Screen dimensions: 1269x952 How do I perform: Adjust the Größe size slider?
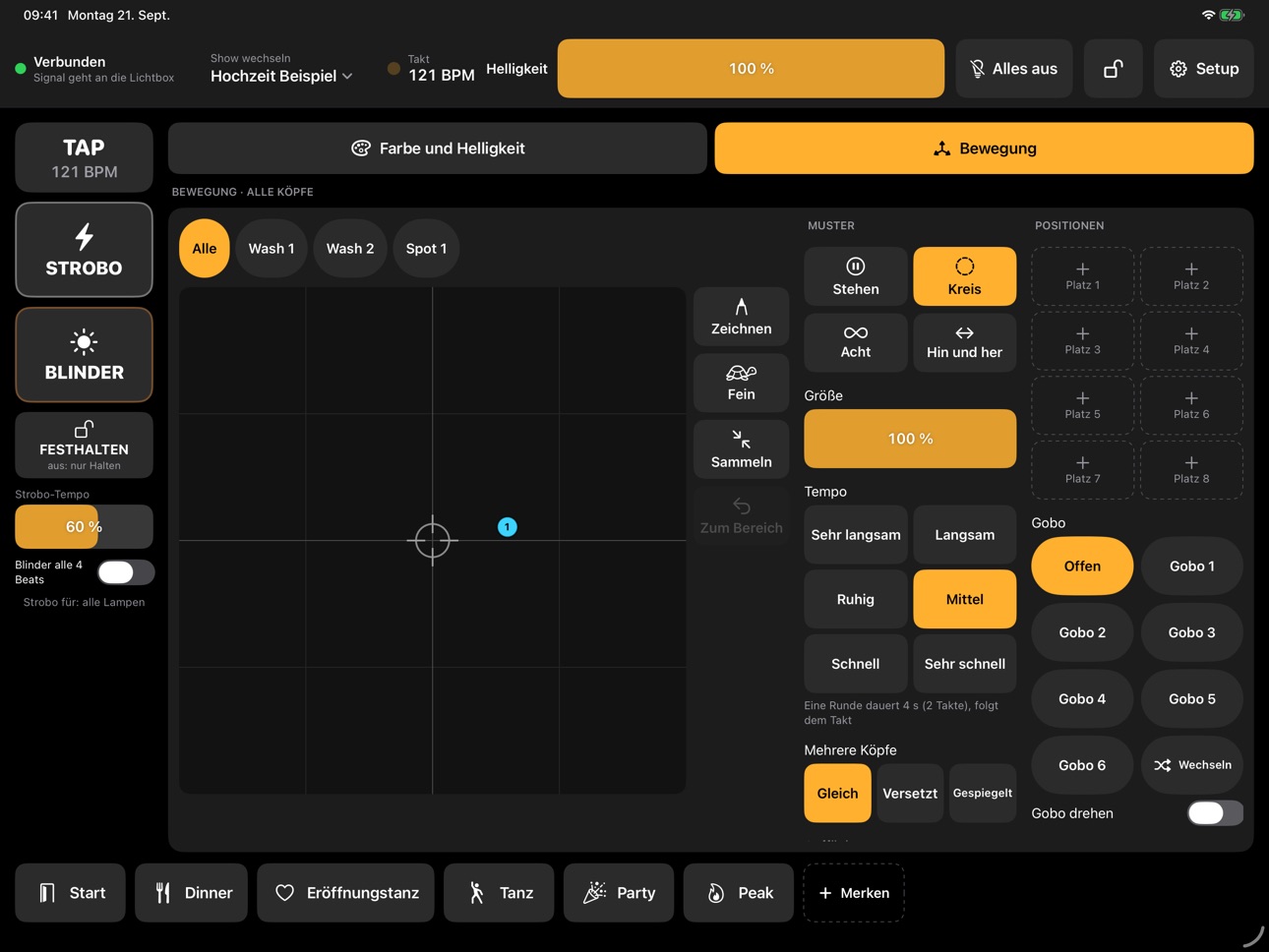(x=910, y=439)
